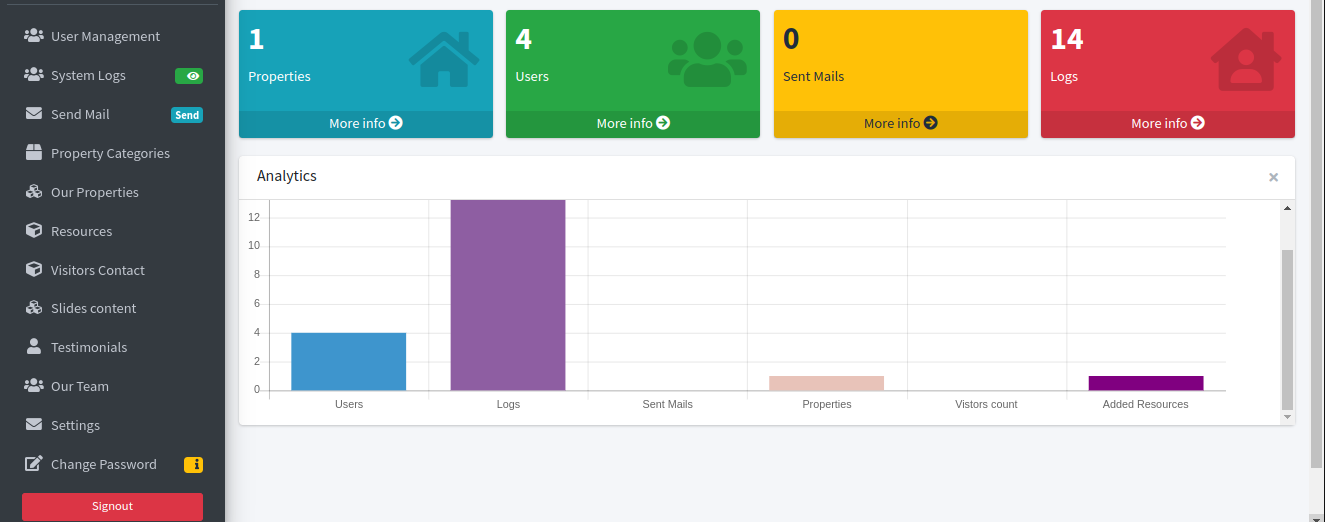
Task: Click the Send badge next to Send Mail
Action: (187, 115)
